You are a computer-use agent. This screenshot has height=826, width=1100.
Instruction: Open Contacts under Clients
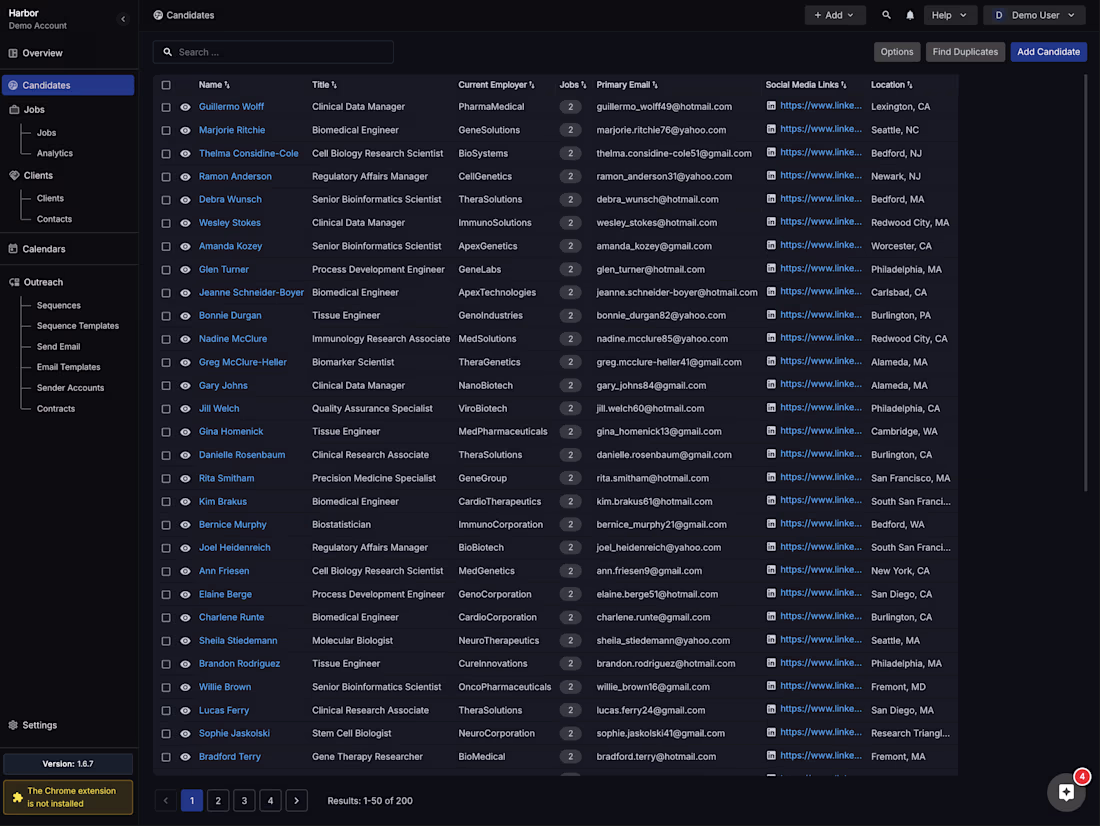tap(54, 219)
